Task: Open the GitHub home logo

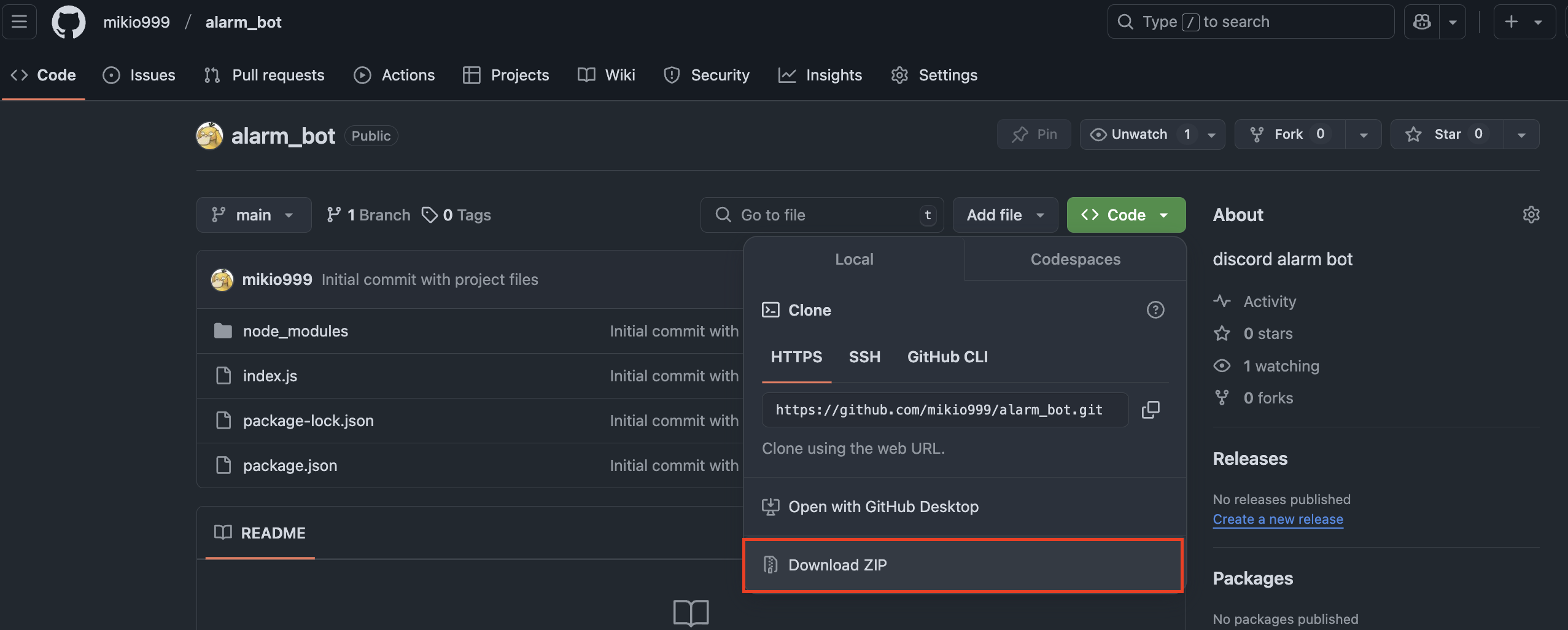Action: [x=69, y=21]
